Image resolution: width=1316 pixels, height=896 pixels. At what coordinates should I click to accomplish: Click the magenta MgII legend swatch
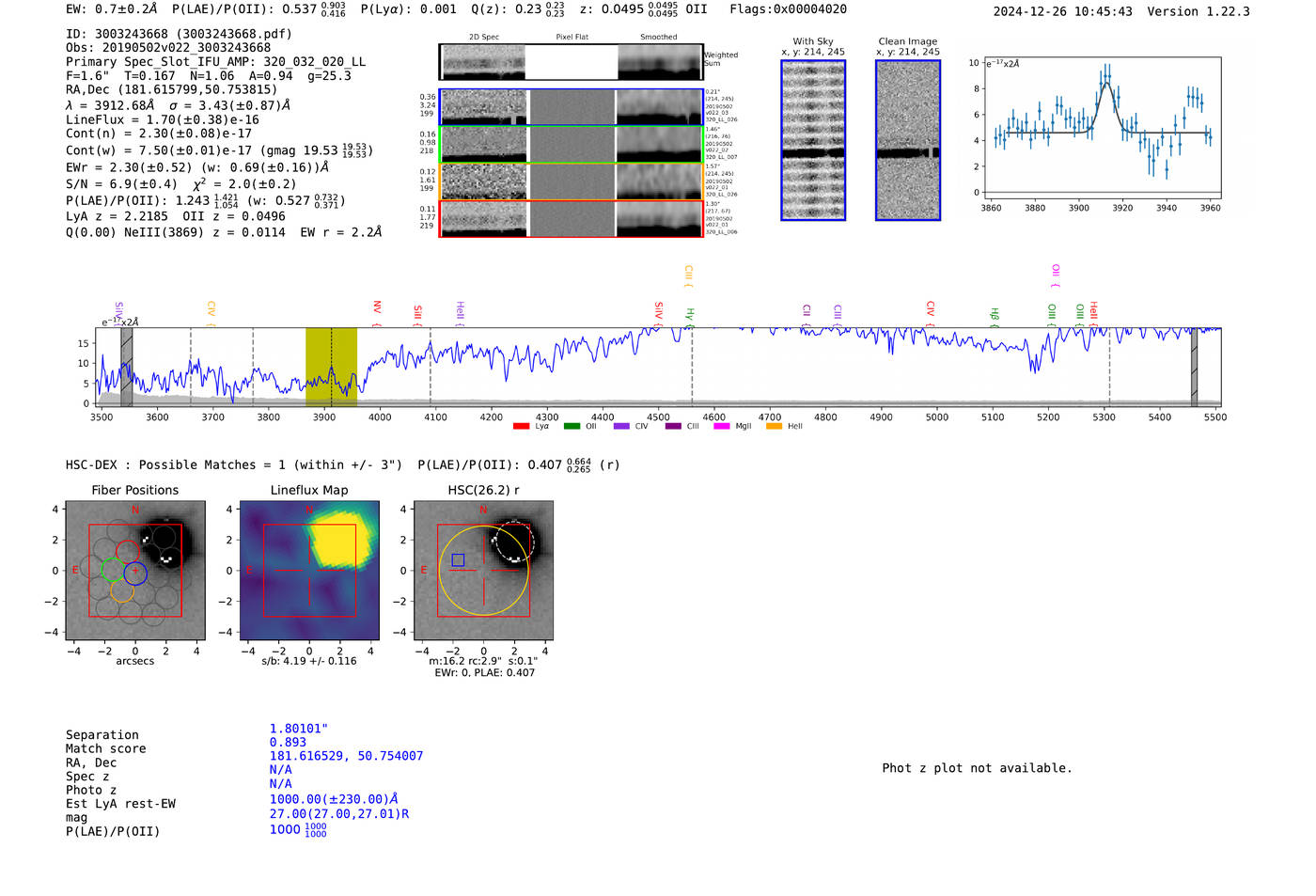[722, 427]
